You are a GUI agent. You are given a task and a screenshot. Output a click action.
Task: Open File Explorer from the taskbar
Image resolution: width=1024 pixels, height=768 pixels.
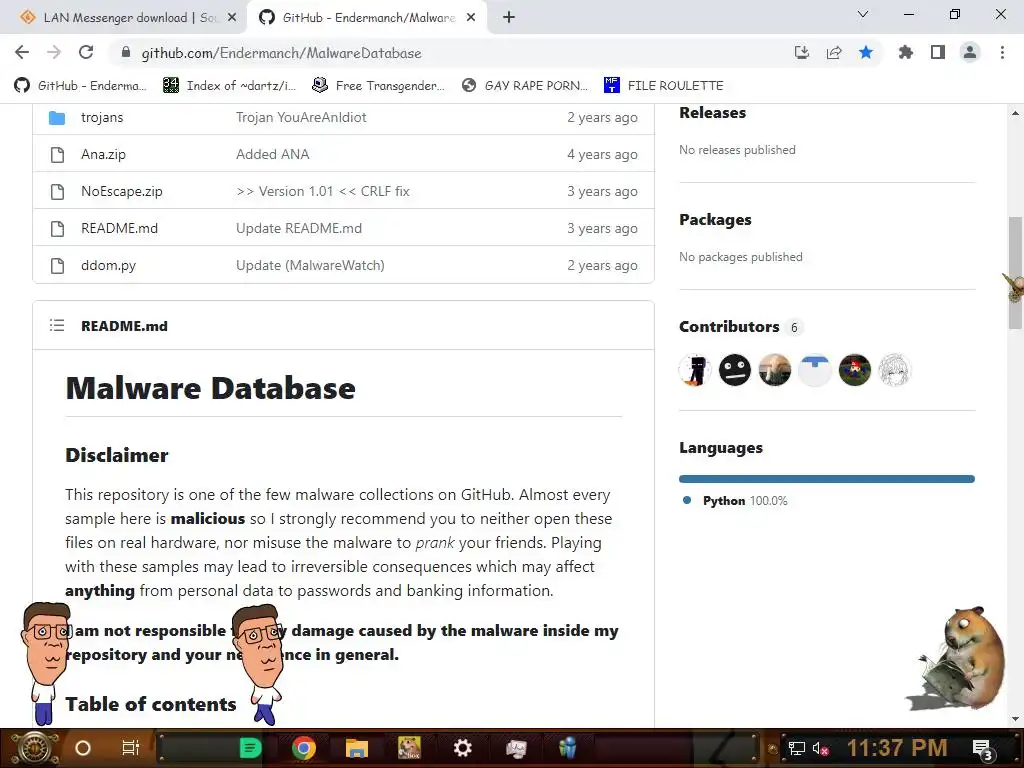357,748
